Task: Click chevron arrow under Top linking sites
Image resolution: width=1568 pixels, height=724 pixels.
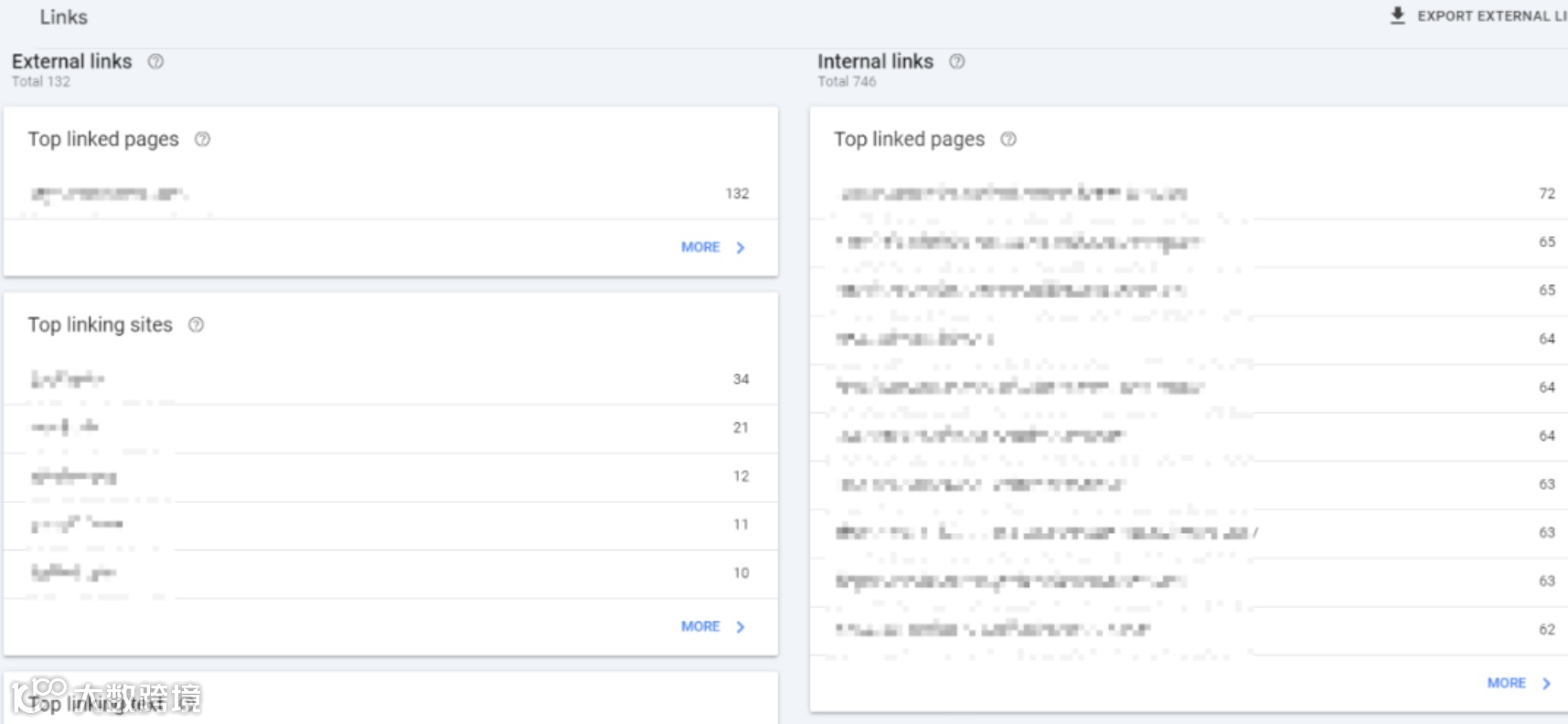Action: tap(741, 627)
